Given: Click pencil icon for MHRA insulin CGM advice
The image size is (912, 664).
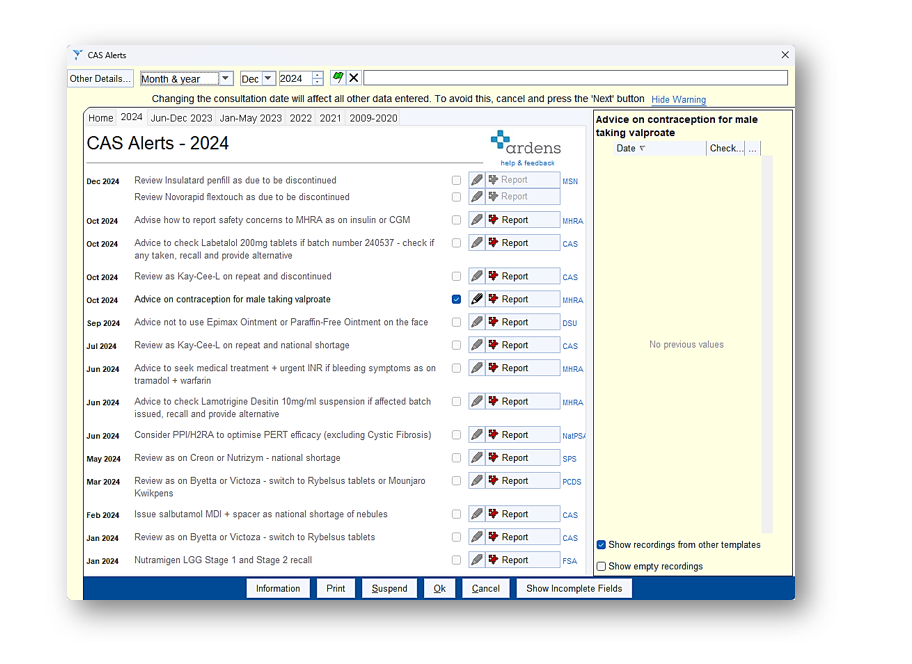Looking at the screenshot, I should coord(477,220).
